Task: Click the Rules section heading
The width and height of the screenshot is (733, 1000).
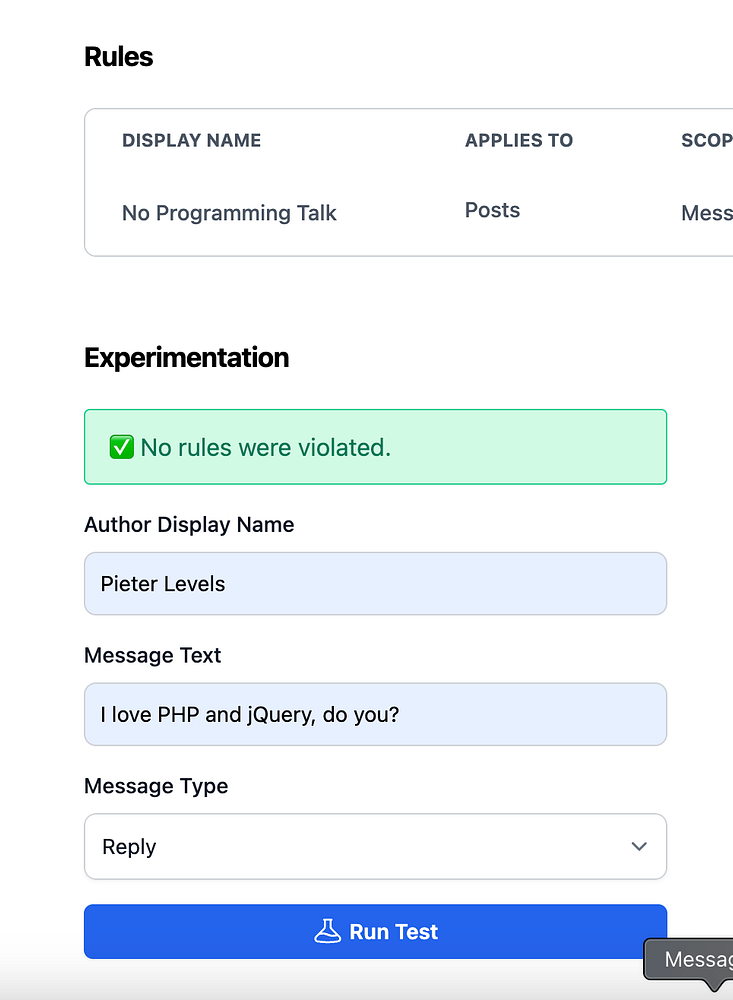Action: [x=119, y=57]
